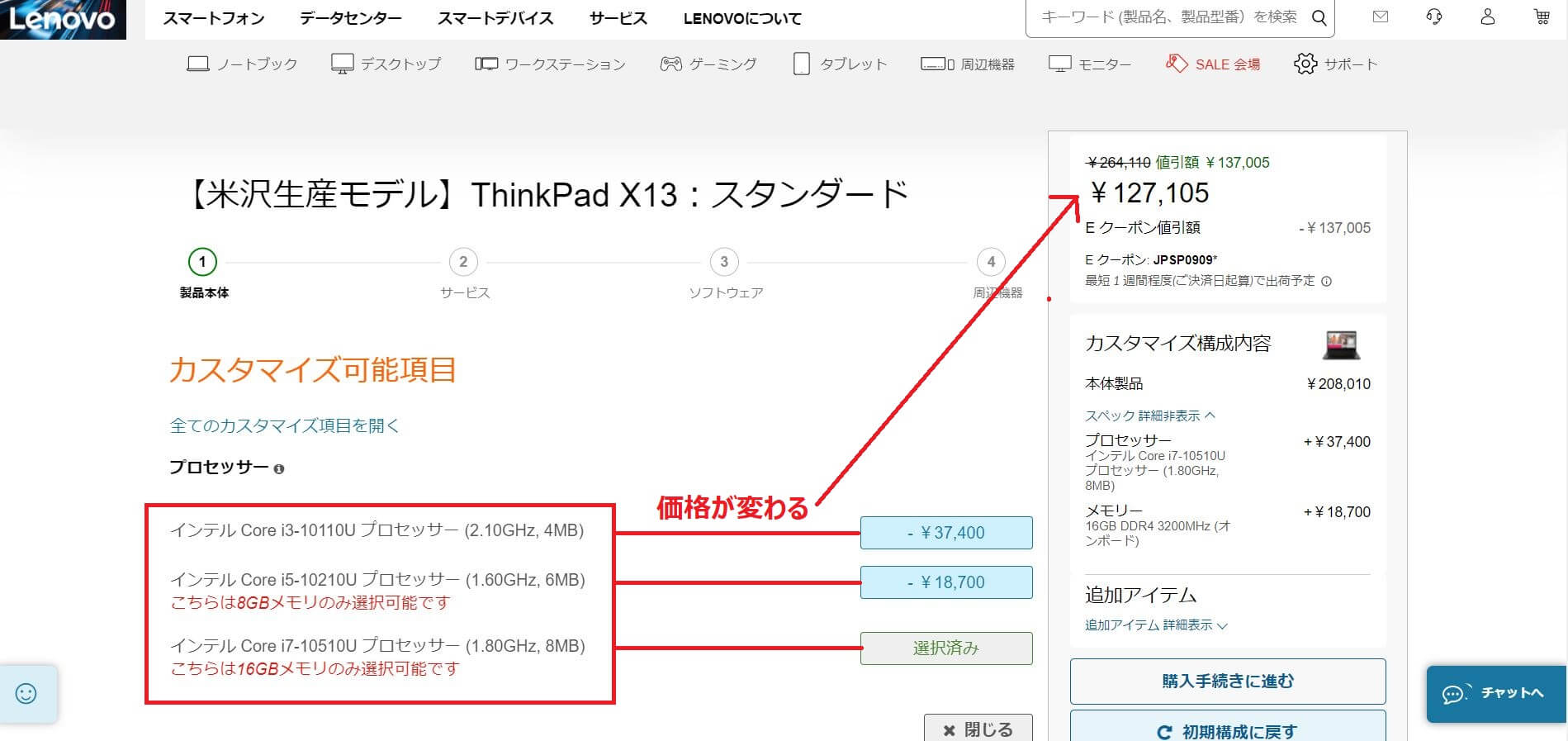This screenshot has width=1568, height=741.
Task: Open the スマートデバイス menu
Action: click(x=495, y=18)
